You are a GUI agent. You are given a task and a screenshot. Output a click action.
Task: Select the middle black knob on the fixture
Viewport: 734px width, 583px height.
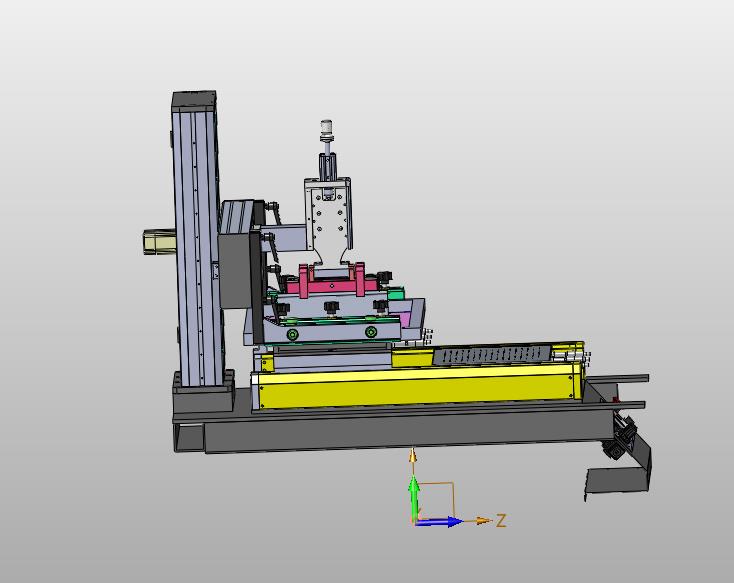[331, 307]
